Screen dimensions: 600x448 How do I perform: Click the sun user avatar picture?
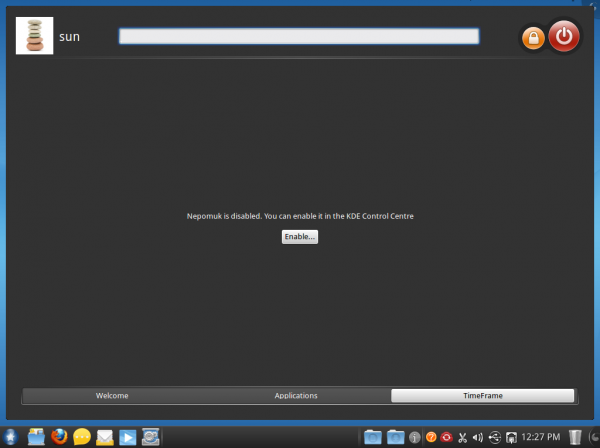pos(34,36)
